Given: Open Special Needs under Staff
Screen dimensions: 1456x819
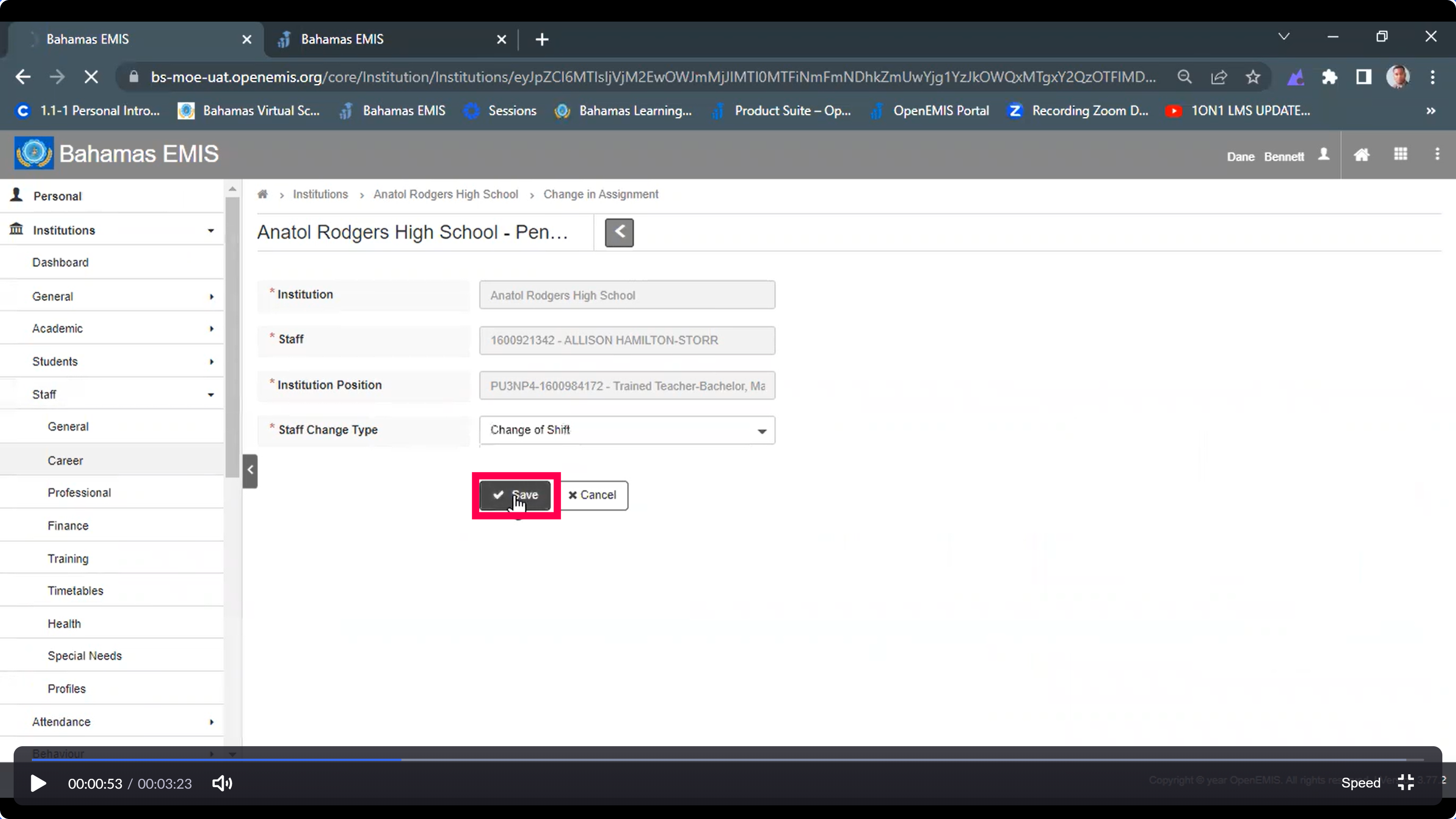Looking at the screenshot, I should [x=112, y=656].
